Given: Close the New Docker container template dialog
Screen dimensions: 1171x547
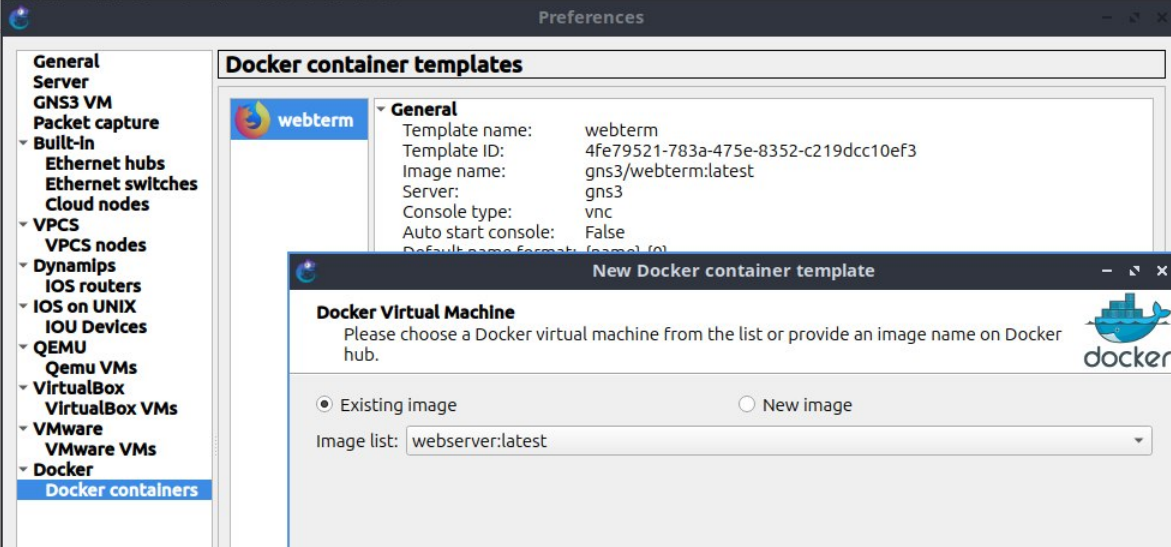Looking at the screenshot, I should pos(1161,271).
